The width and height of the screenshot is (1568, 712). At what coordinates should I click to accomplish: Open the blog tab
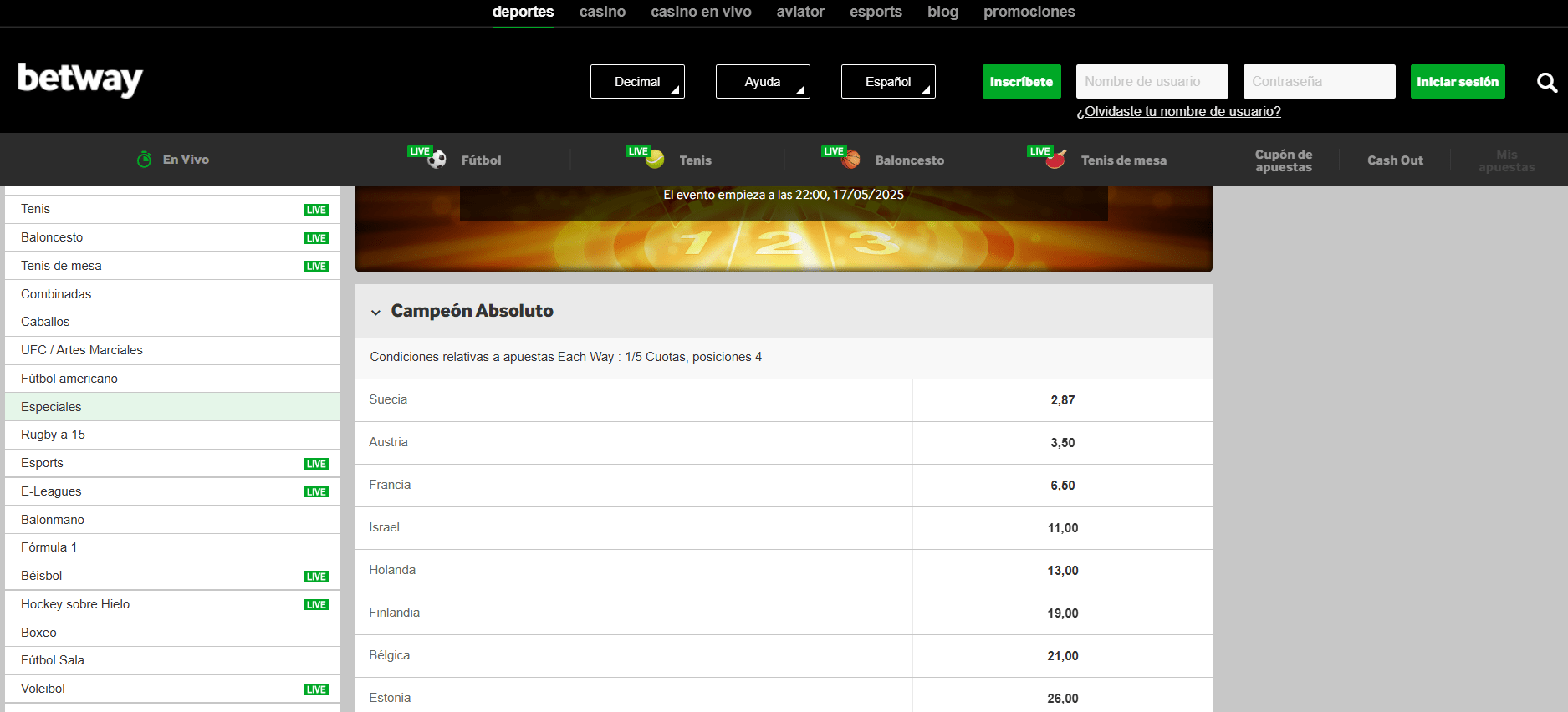[x=942, y=12]
